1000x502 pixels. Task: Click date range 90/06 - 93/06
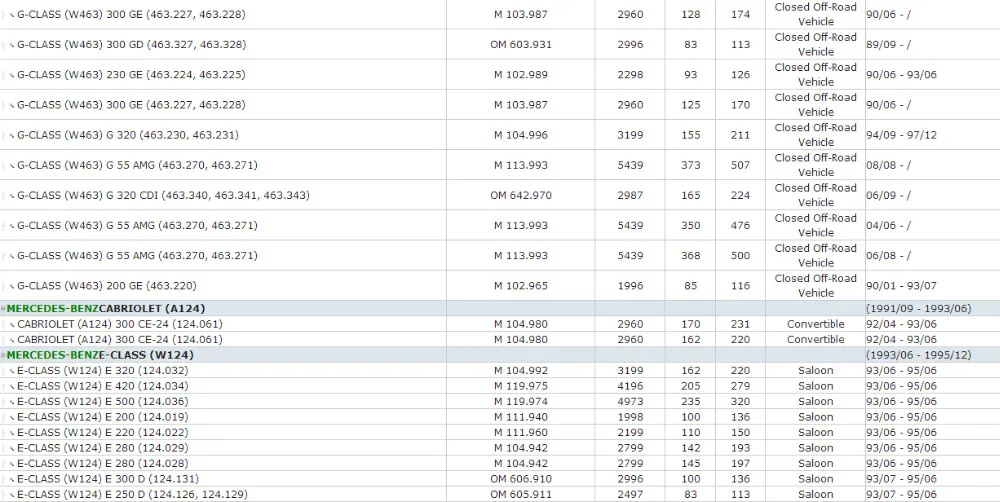point(901,75)
